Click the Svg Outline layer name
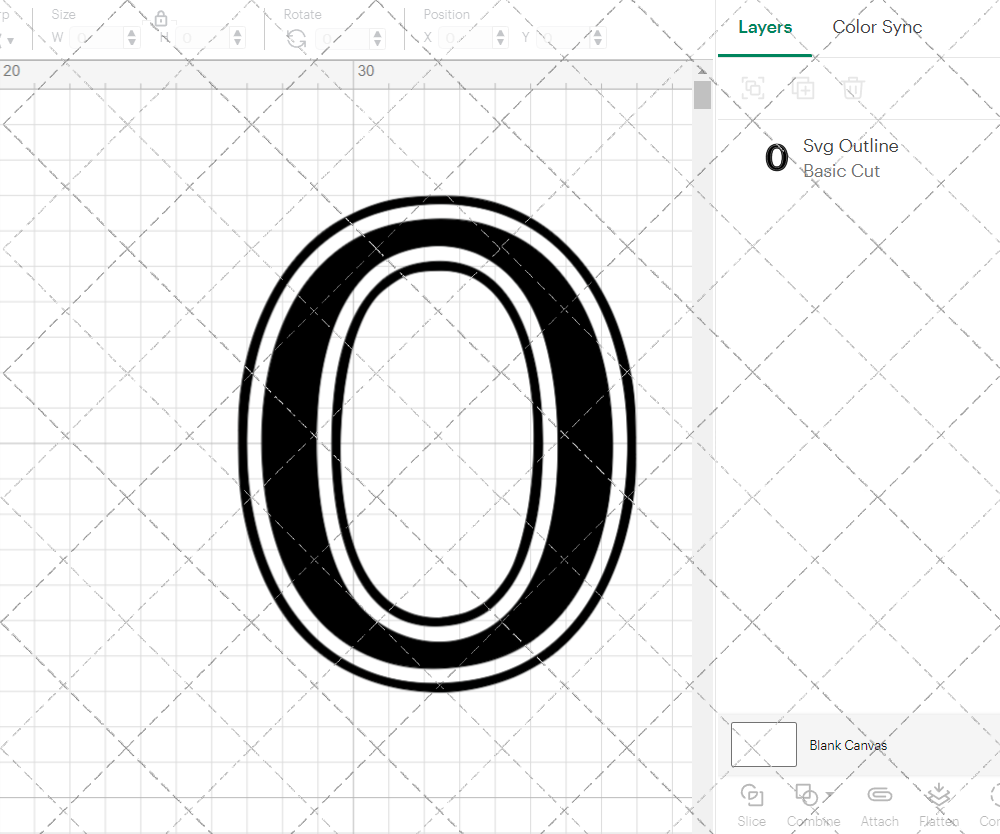This screenshot has width=1000, height=834. tap(850, 146)
